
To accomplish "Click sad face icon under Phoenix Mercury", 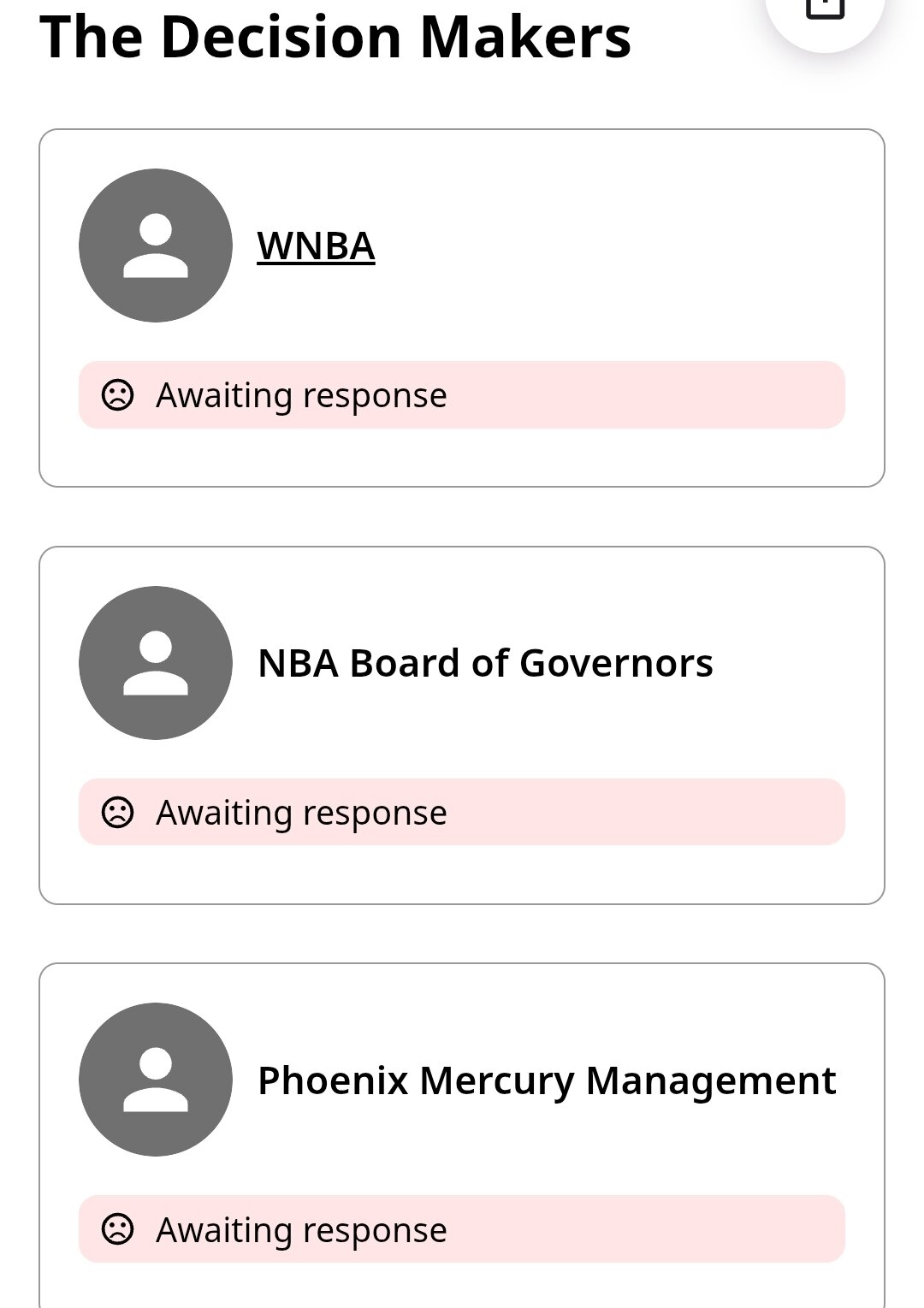I will click(117, 1229).
